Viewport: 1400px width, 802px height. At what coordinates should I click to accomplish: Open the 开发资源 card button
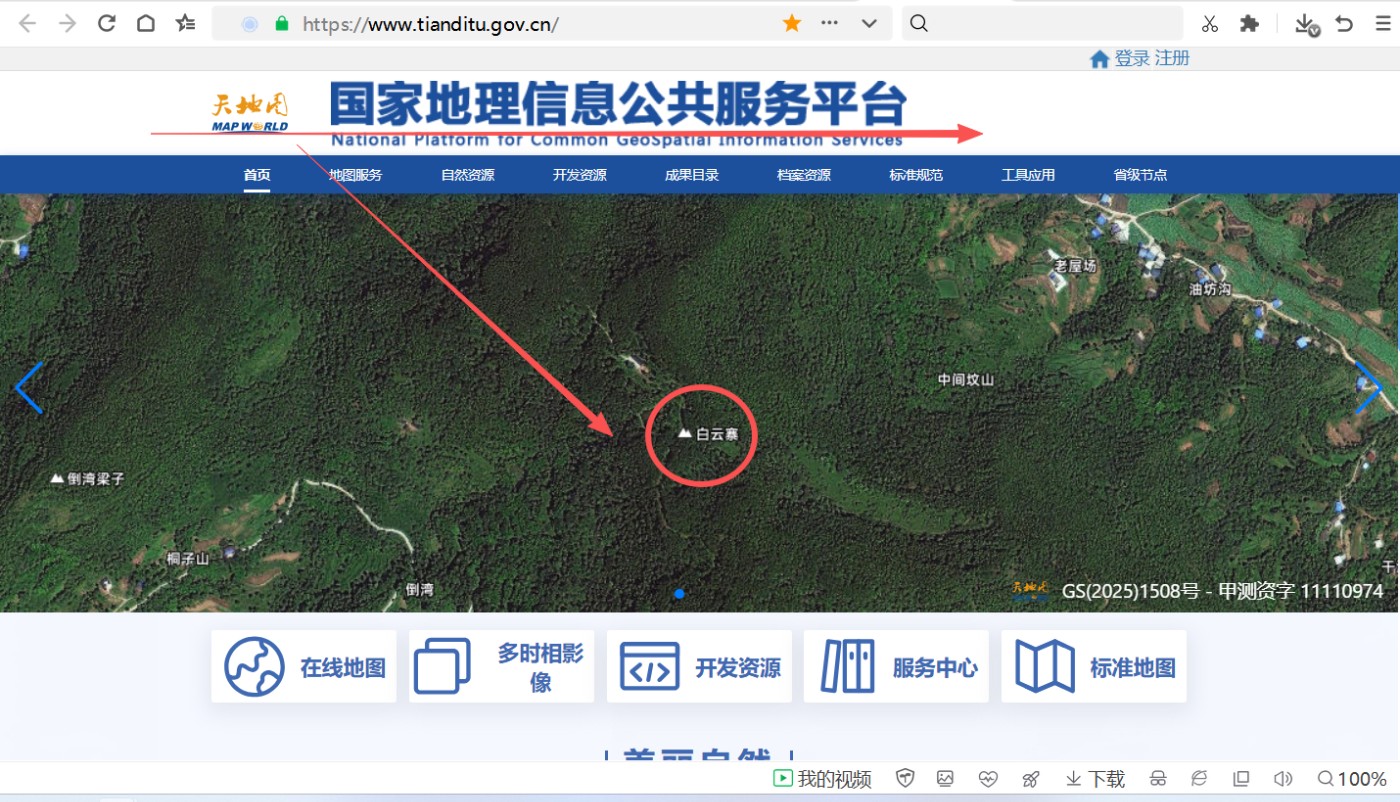pyautogui.click(x=699, y=666)
